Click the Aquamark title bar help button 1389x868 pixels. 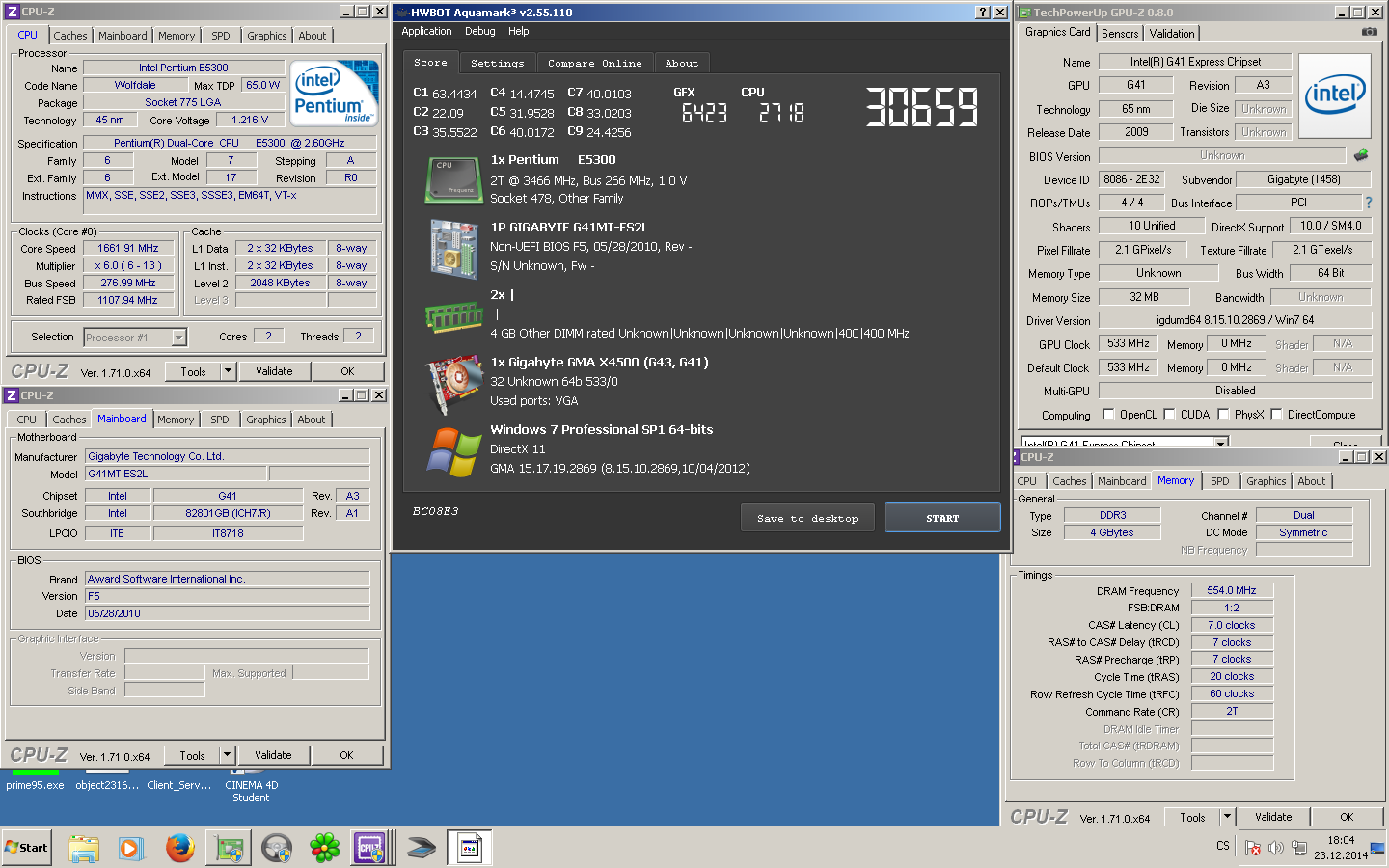tap(983, 12)
